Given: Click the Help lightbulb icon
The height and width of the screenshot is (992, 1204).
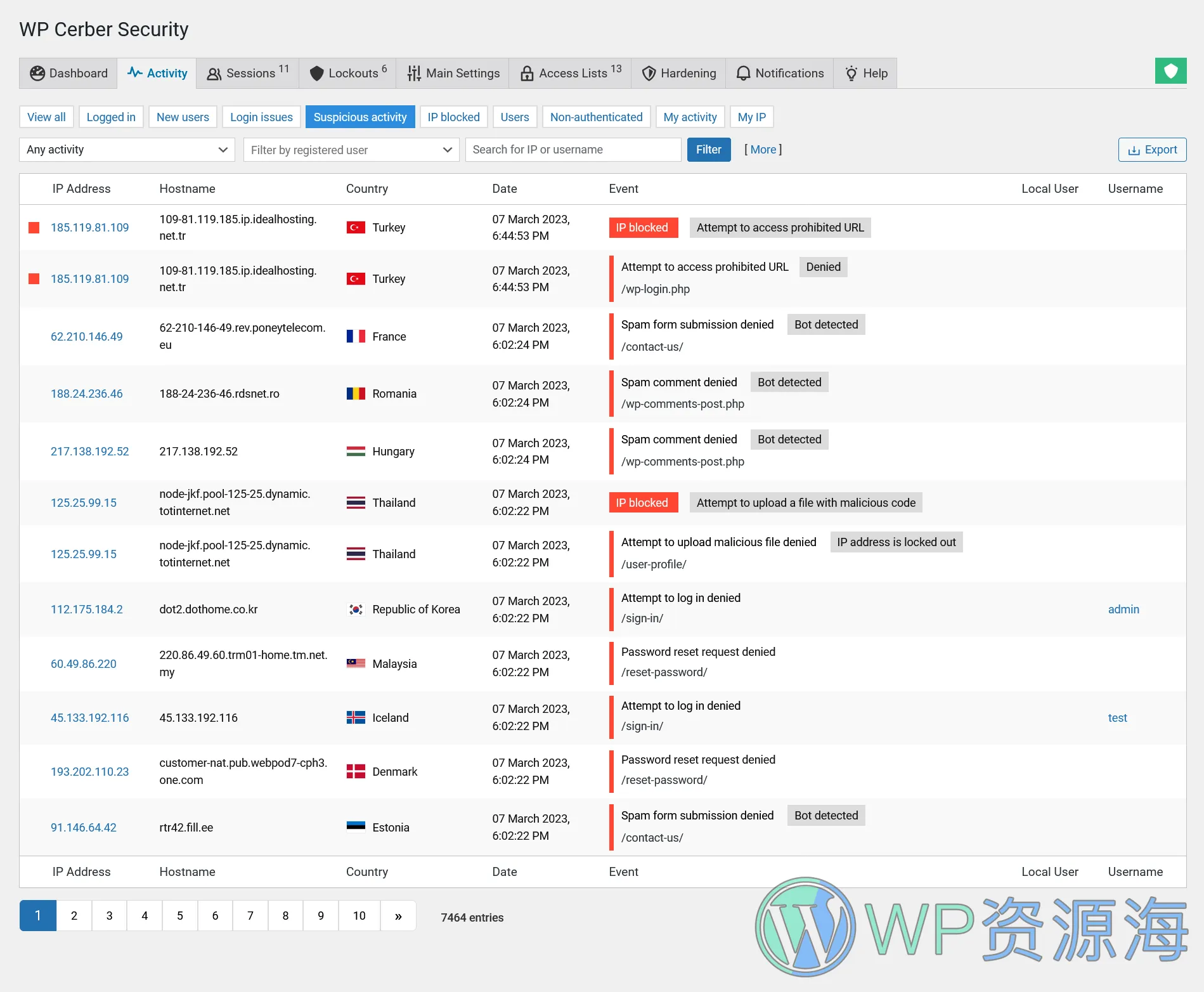Looking at the screenshot, I should (851, 74).
